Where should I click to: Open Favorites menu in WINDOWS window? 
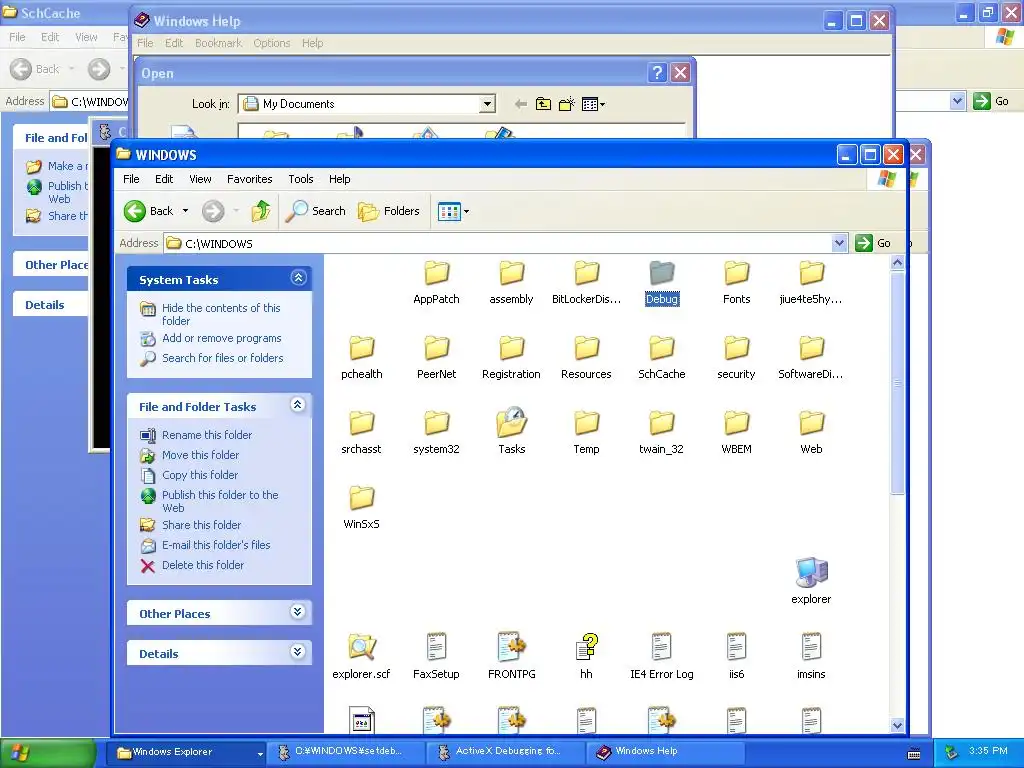[249, 179]
